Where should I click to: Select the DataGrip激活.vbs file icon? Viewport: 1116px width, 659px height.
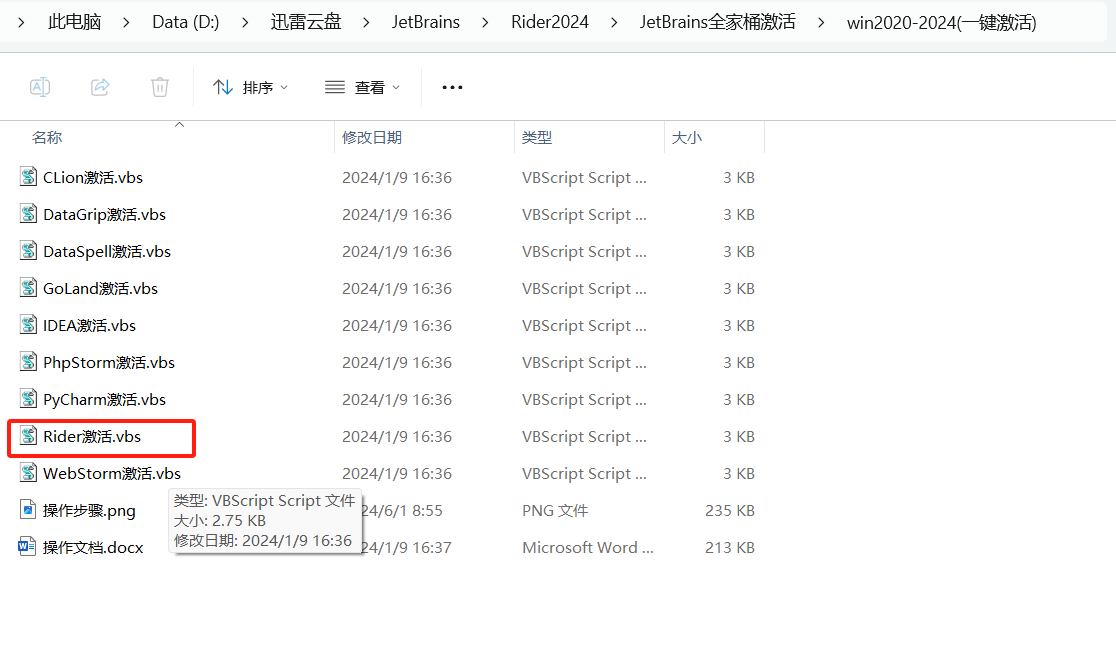[28, 213]
